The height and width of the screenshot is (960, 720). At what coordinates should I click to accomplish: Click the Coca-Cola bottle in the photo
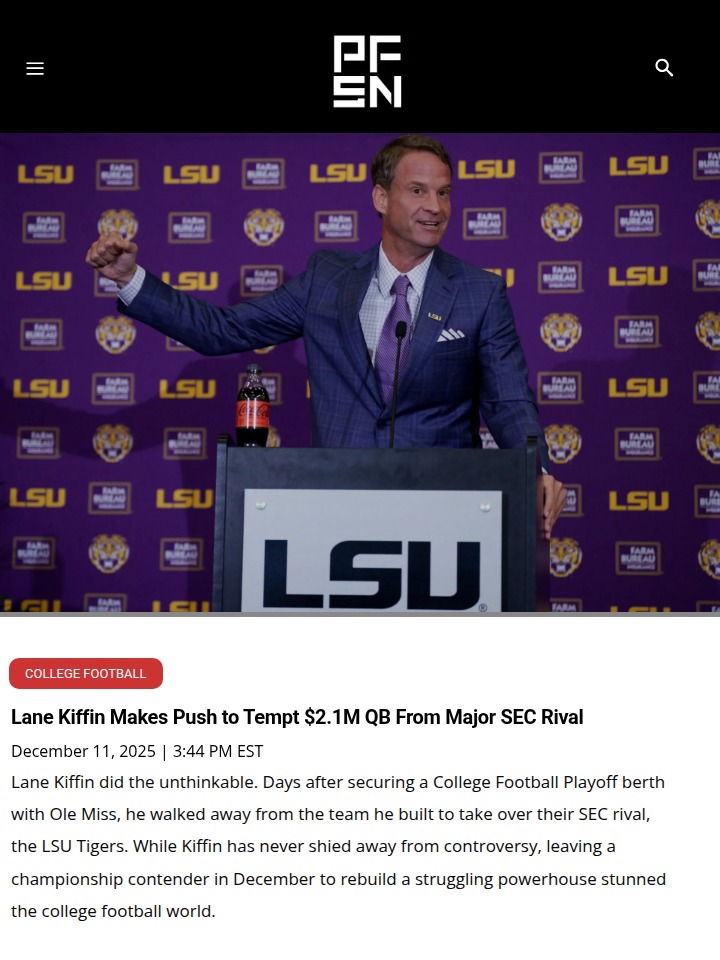click(252, 405)
